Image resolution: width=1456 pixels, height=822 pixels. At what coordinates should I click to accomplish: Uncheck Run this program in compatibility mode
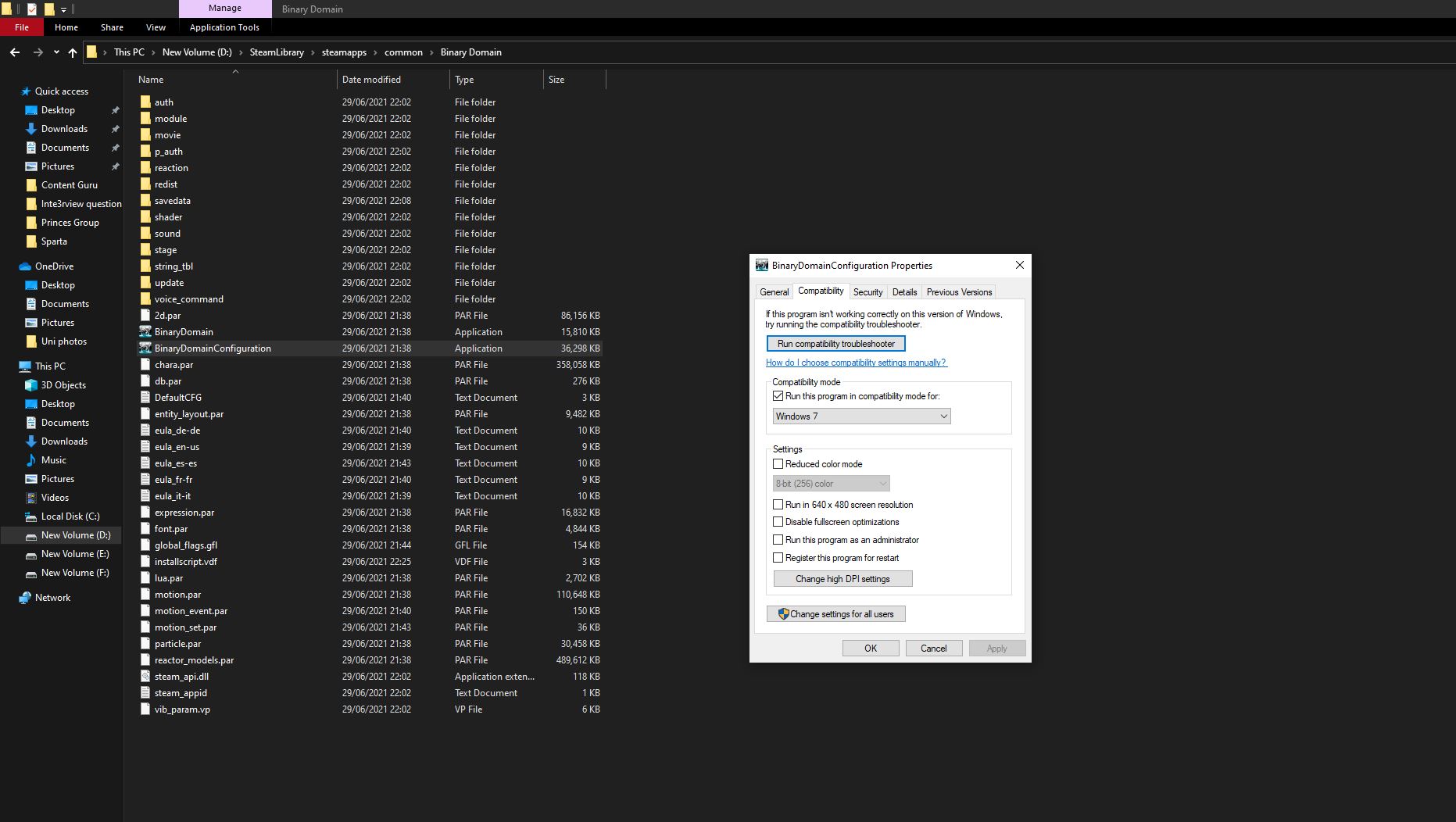pyautogui.click(x=778, y=396)
